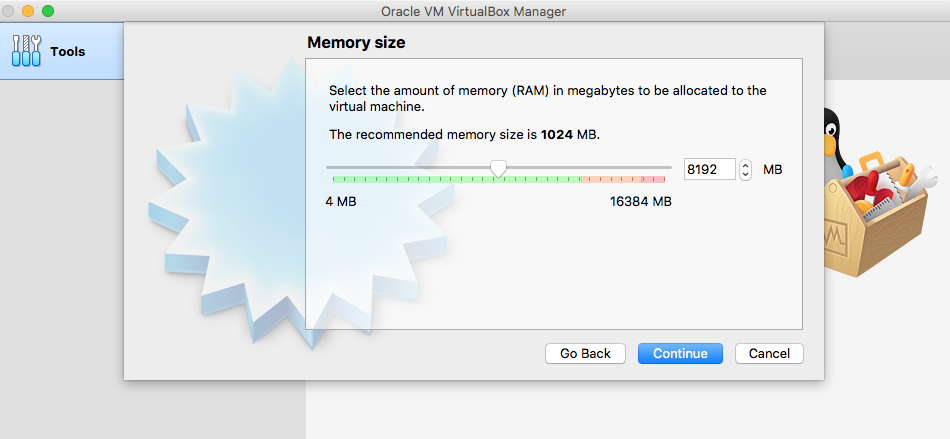Increase memory with the stepper up arrow
Image resolution: width=950 pixels, height=439 pixels.
746,165
